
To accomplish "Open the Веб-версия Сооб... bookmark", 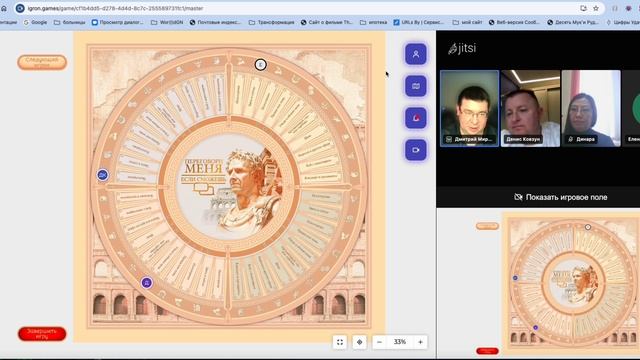I will pos(514,22).
